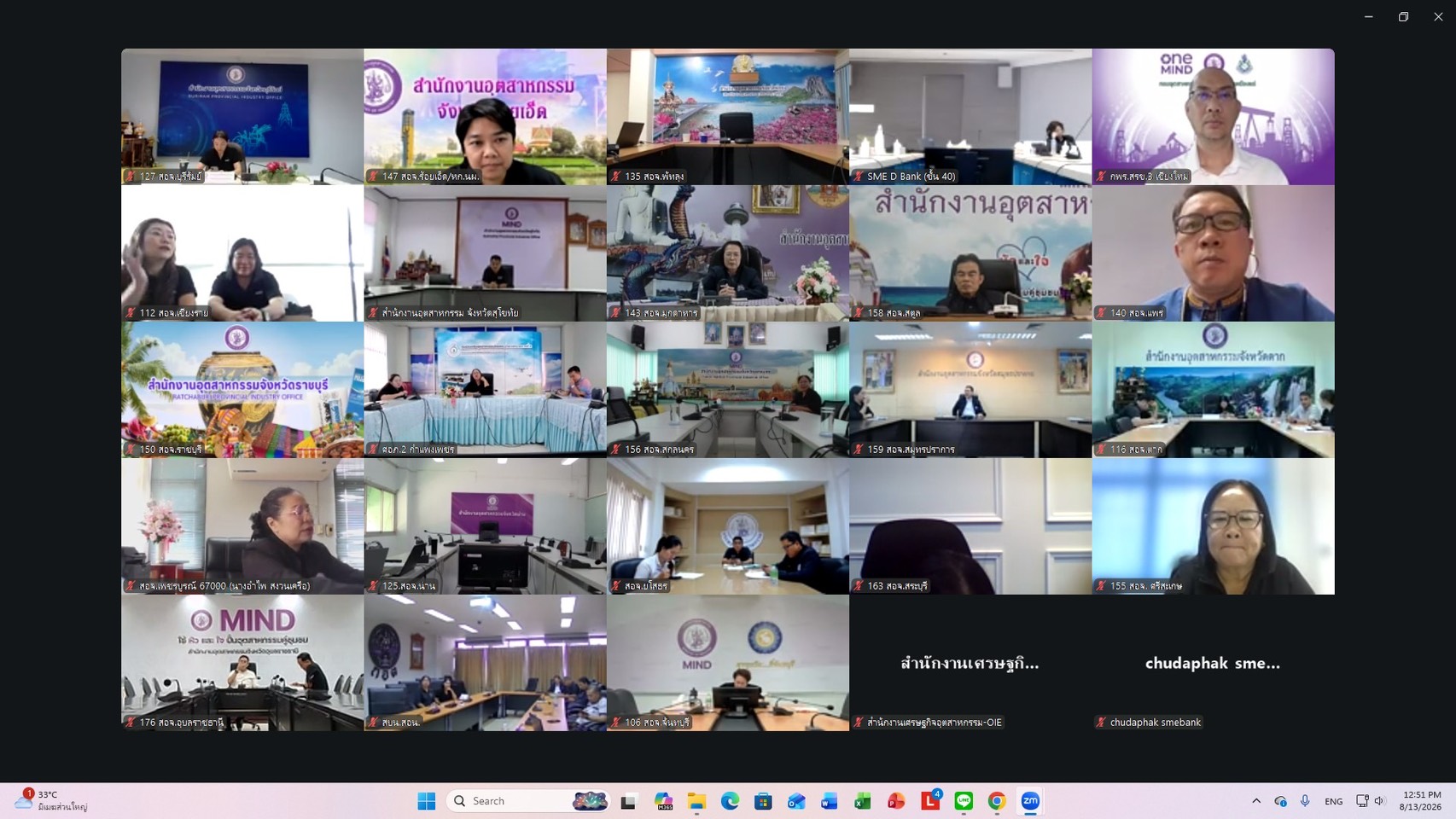Click the taskbar Search box
The width and height of the screenshot is (1456, 819).
point(527,801)
